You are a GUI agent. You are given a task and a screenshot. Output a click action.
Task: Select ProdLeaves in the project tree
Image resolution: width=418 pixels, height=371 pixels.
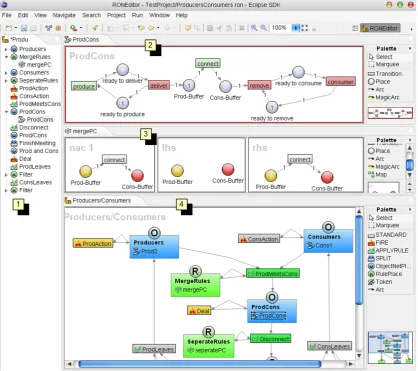tap(31, 167)
